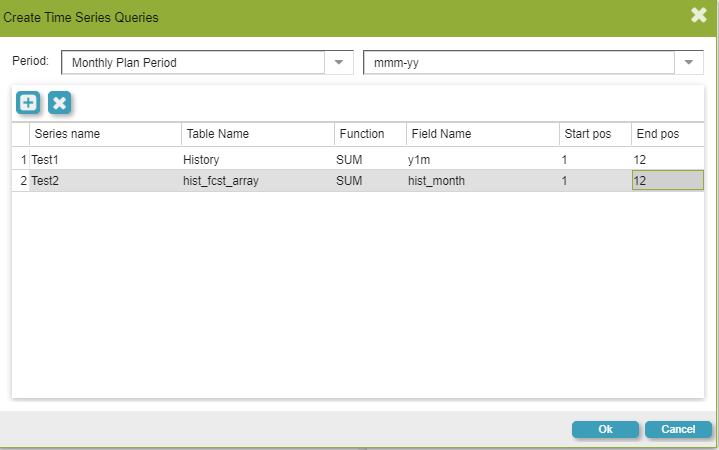Image resolution: width=719 pixels, height=450 pixels.
Task: Close the Create Time Series Queries dialog
Action: (x=699, y=15)
